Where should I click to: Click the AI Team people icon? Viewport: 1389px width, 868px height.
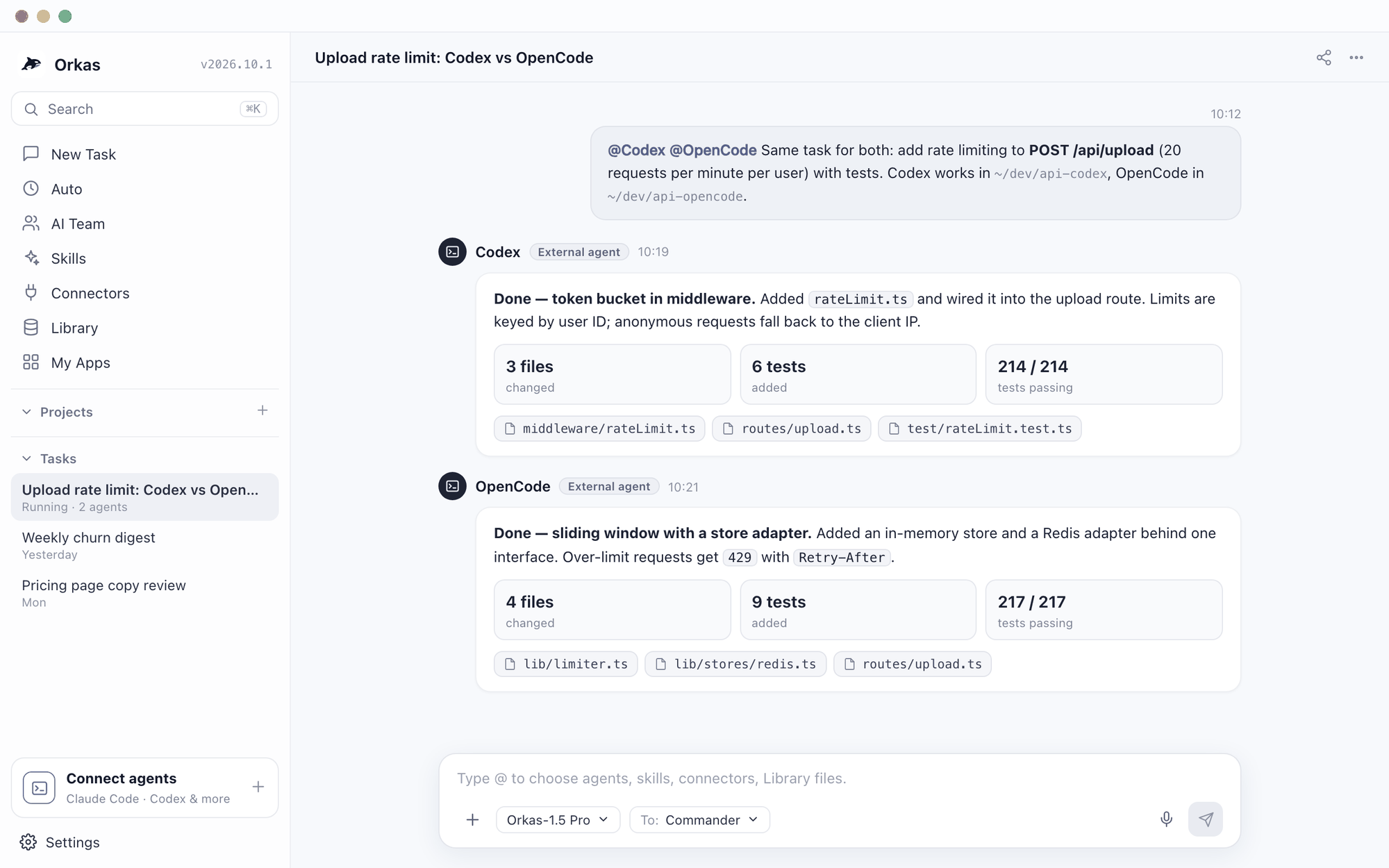(31, 224)
